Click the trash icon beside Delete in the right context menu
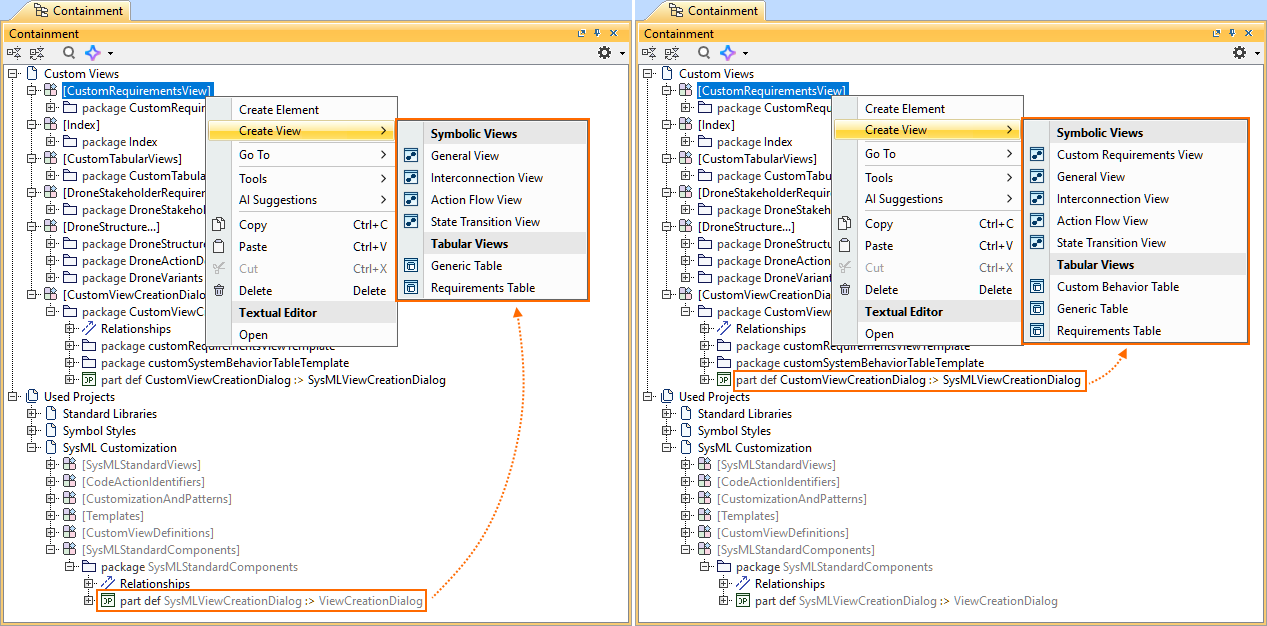This screenshot has width=1267, height=626. pos(845,290)
